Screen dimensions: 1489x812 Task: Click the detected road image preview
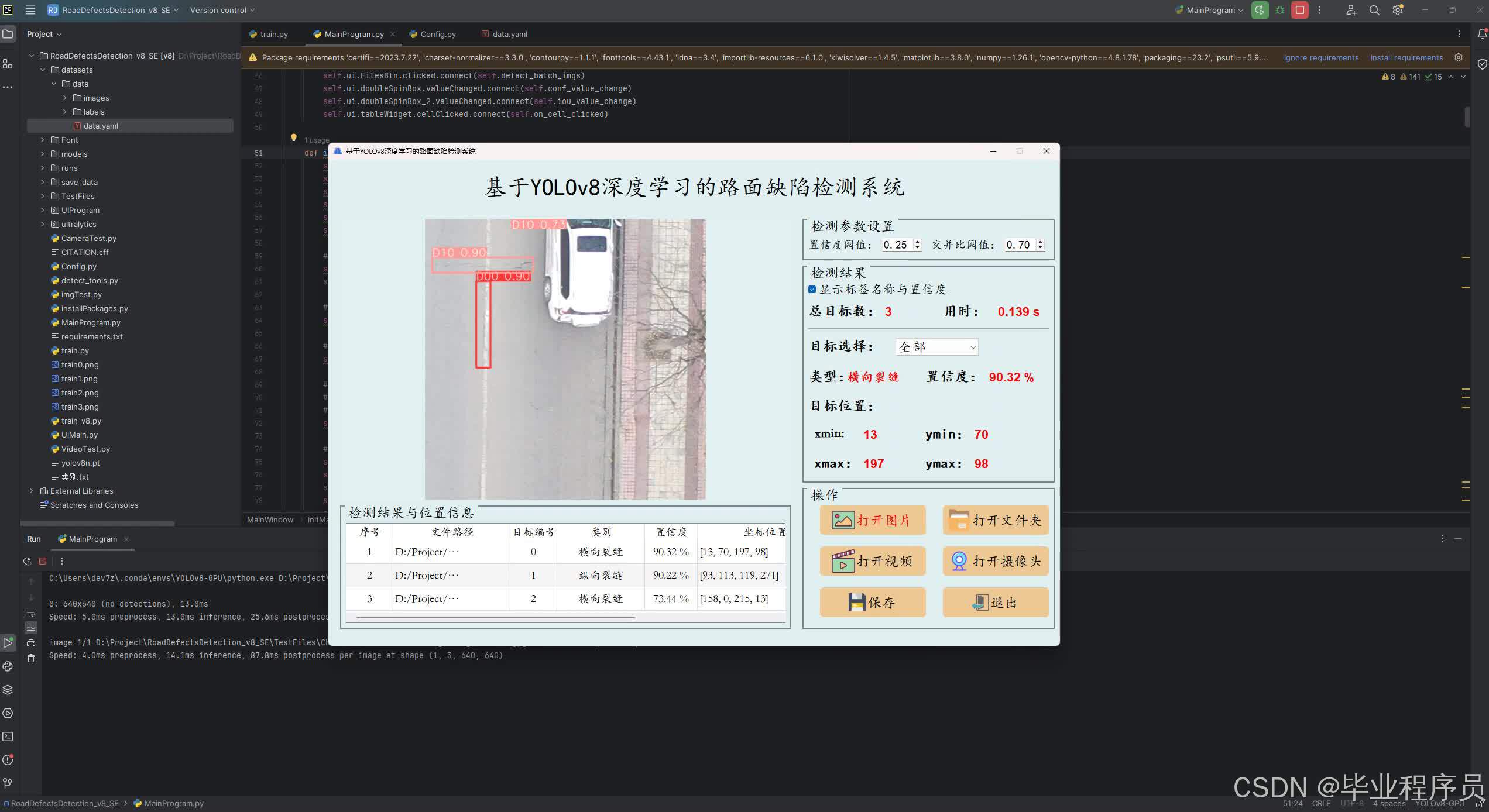click(x=565, y=359)
